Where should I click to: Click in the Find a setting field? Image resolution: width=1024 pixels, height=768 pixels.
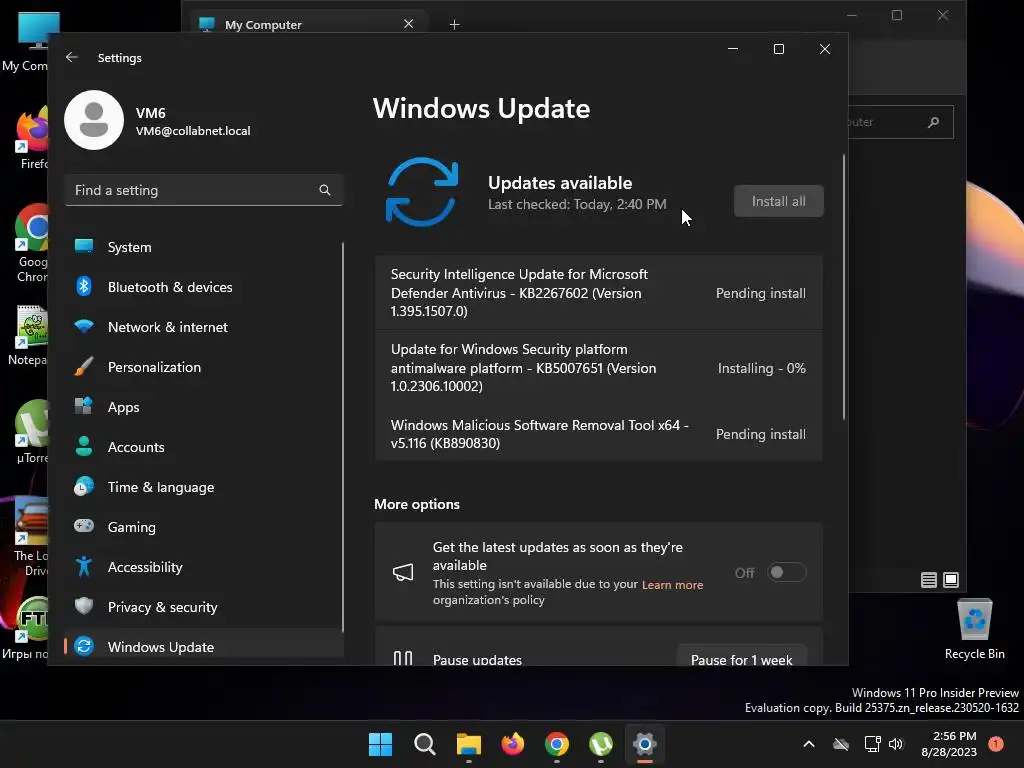[204, 190]
